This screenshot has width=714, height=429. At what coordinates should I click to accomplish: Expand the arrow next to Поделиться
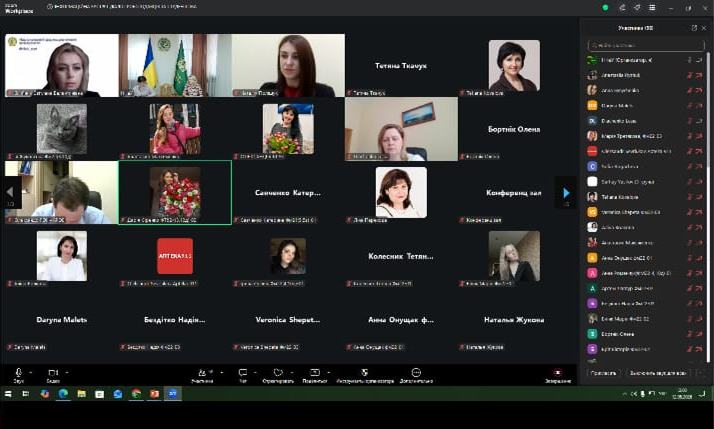328,373
